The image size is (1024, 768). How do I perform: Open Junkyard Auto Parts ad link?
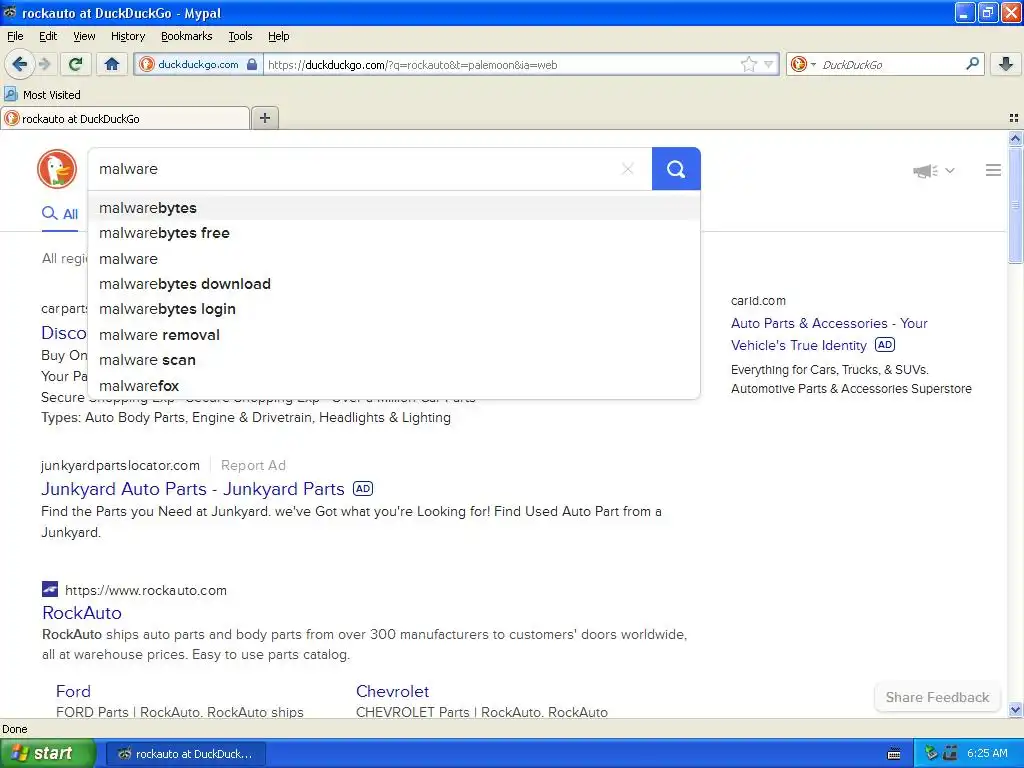193,489
